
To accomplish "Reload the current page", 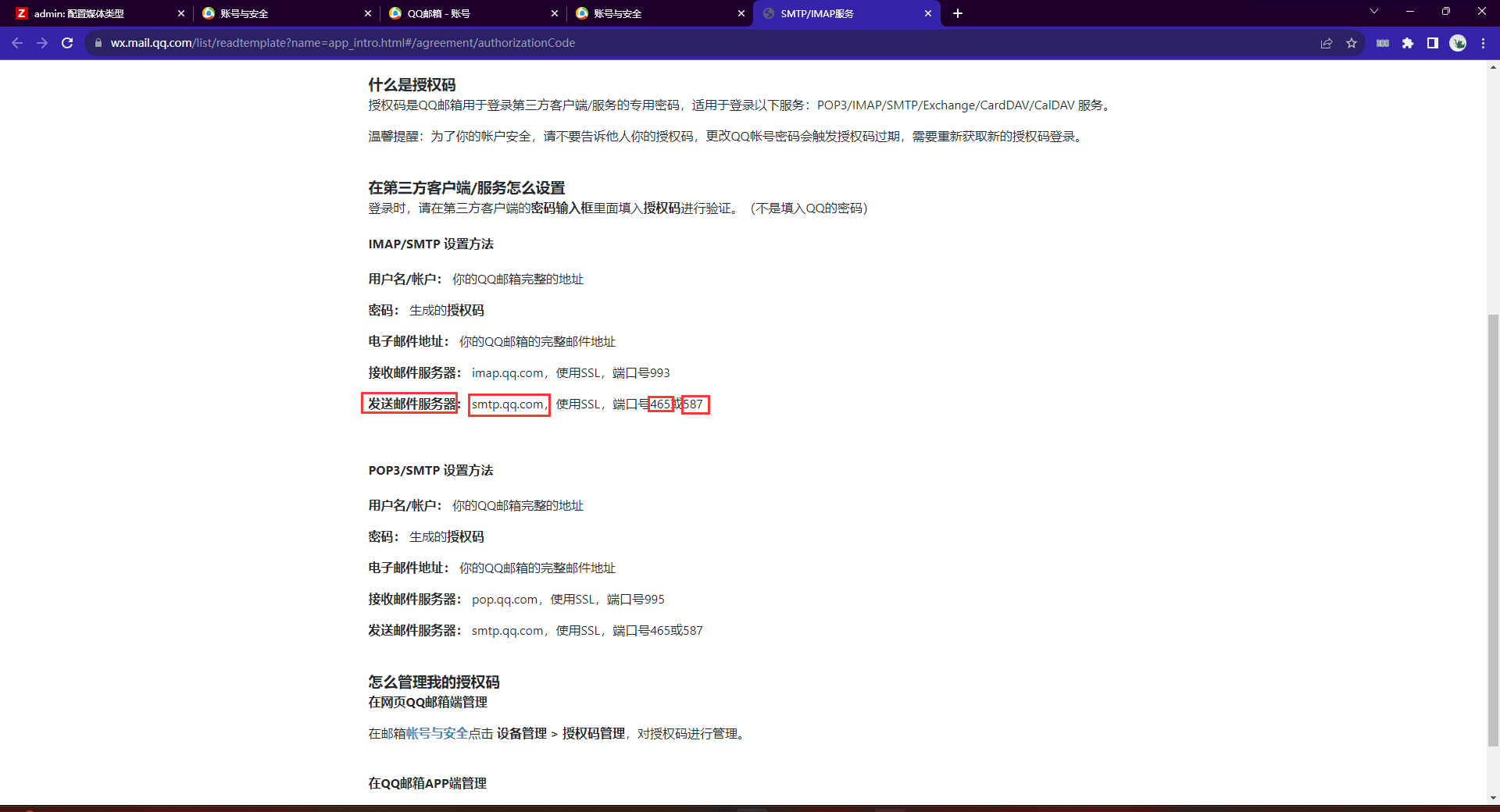I will point(67,43).
